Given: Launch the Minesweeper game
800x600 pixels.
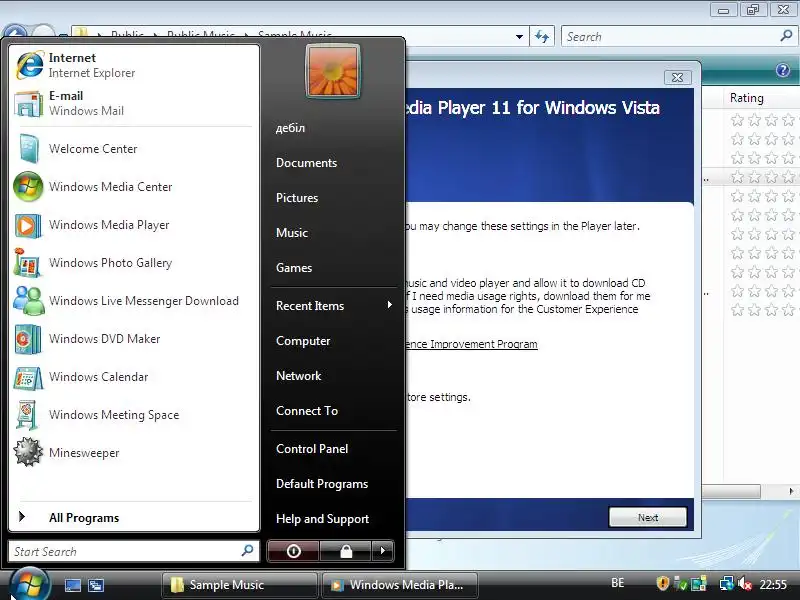Looking at the screenshot, I should (134, 453).
